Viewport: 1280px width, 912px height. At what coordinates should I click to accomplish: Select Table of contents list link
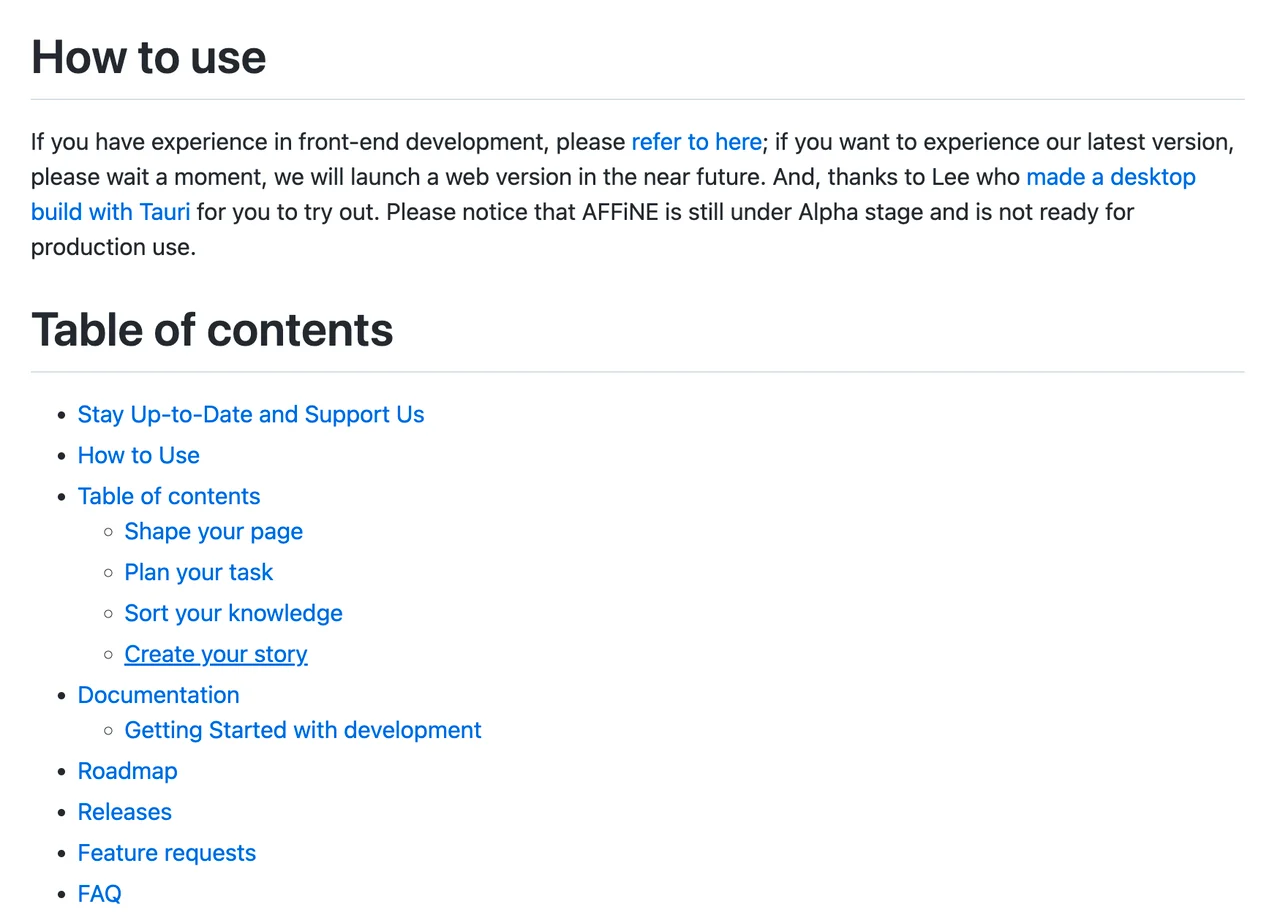click(169, 496)
